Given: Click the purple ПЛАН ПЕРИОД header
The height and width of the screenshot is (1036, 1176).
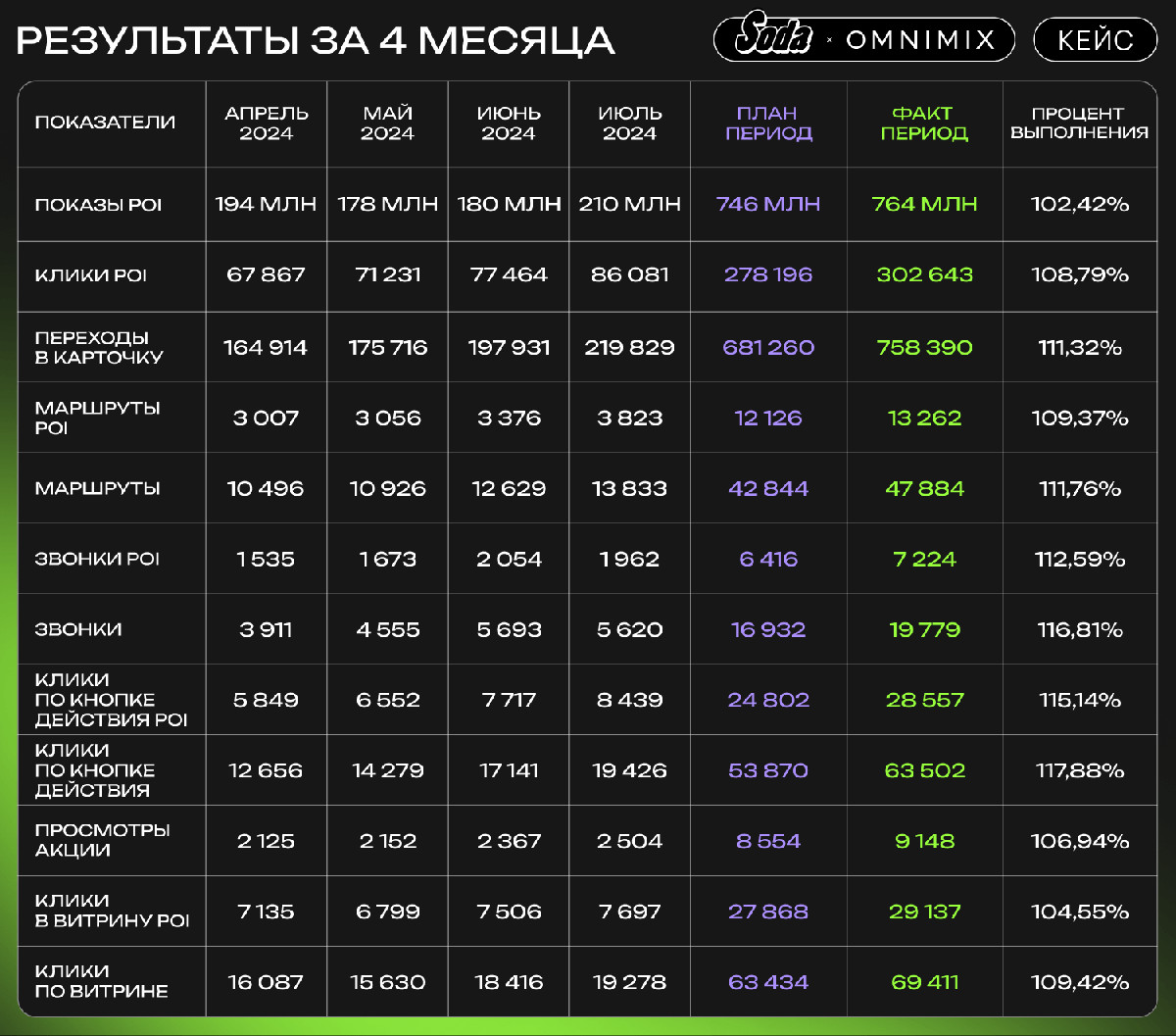Looking at the screenshot, I should click(769, 123).
